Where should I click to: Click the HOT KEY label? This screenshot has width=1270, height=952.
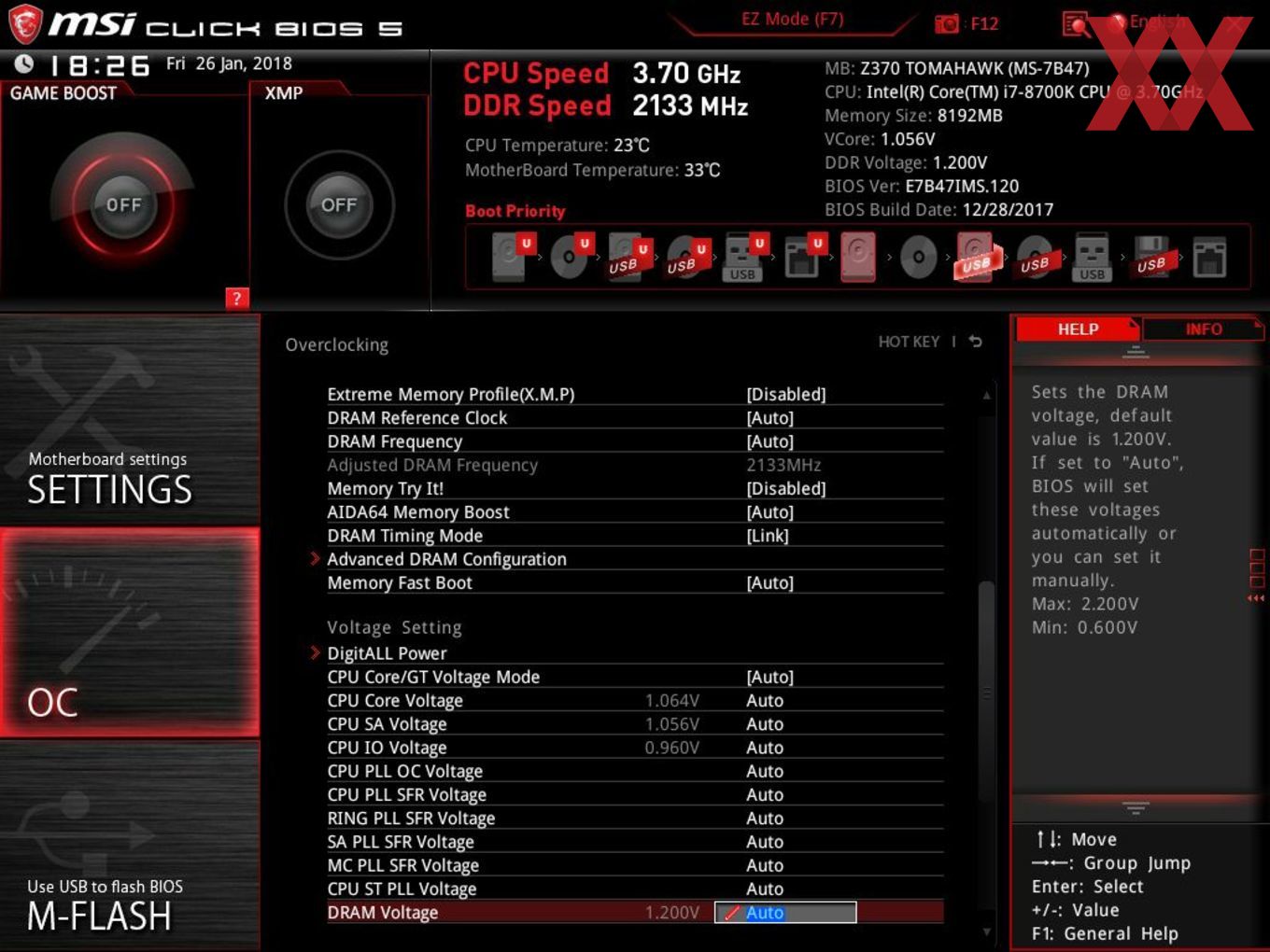pyautogui.click(x=909, y=342)
